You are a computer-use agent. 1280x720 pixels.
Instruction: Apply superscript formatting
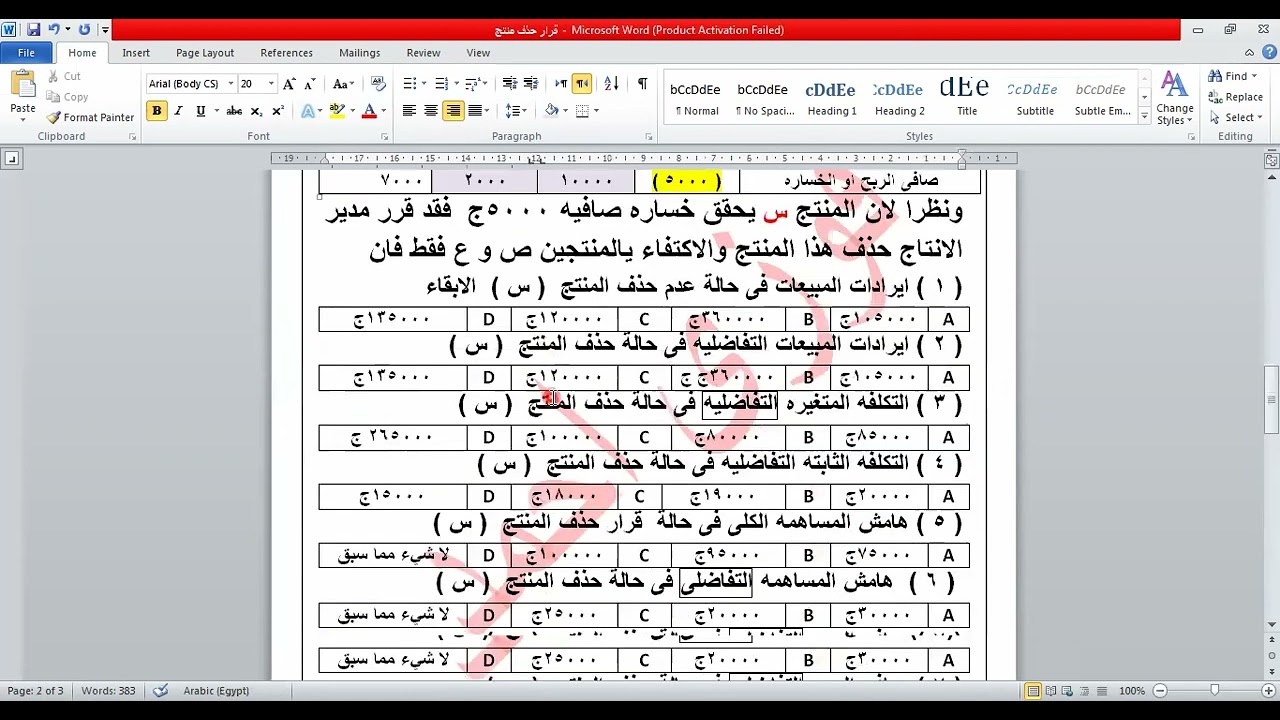tap(278, 111)
